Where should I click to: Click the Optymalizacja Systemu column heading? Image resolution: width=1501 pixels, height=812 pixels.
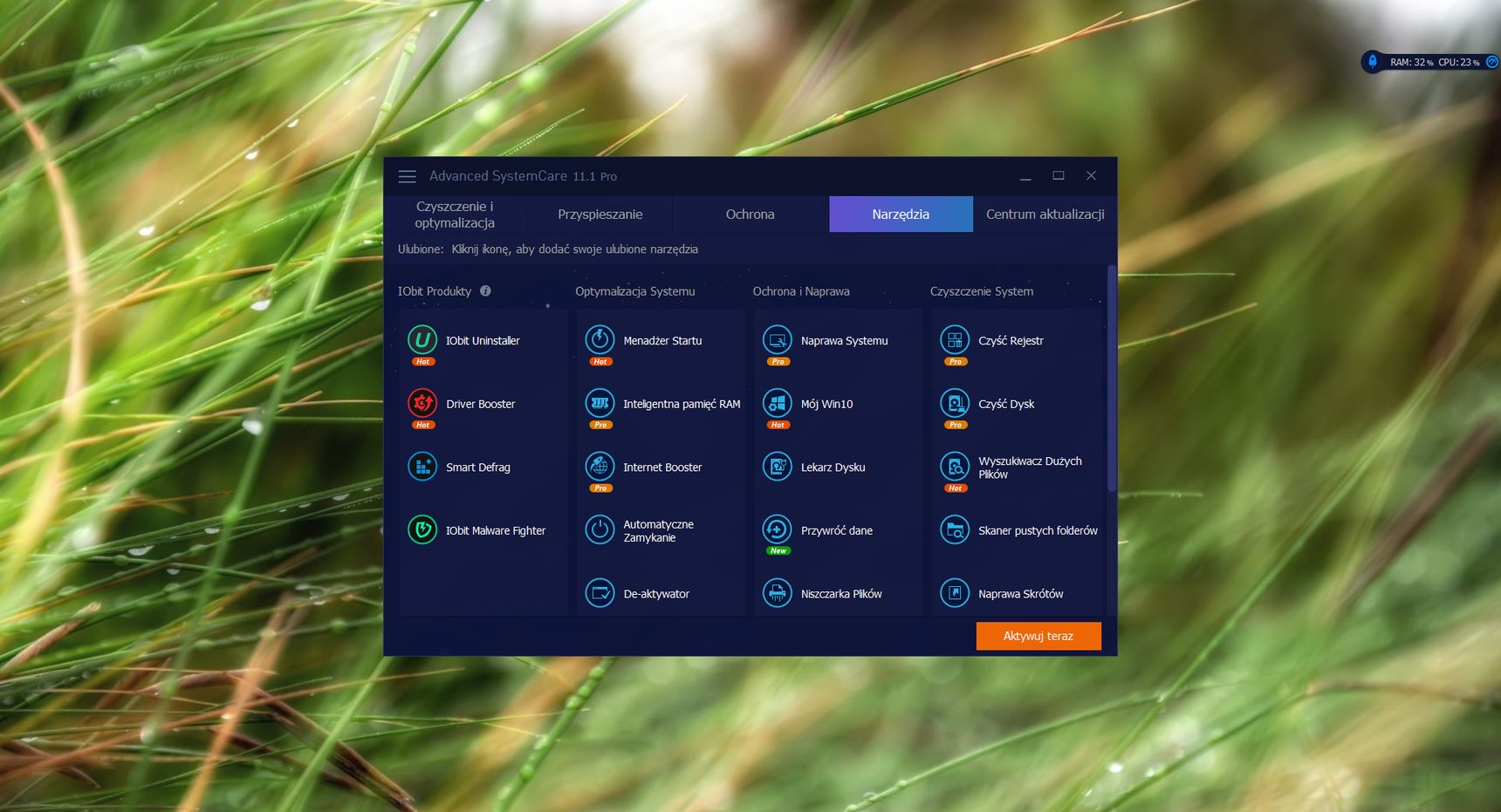tap(635, 291)
